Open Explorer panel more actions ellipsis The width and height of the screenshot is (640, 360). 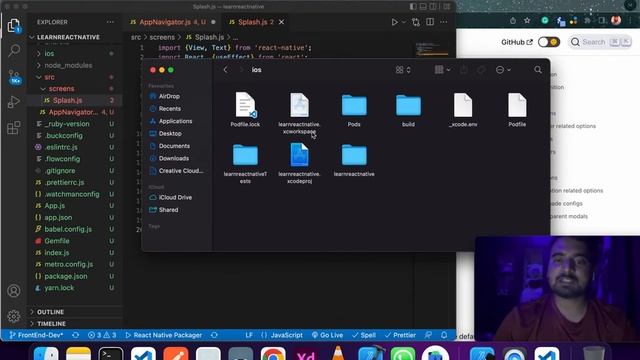click(110, 22)
